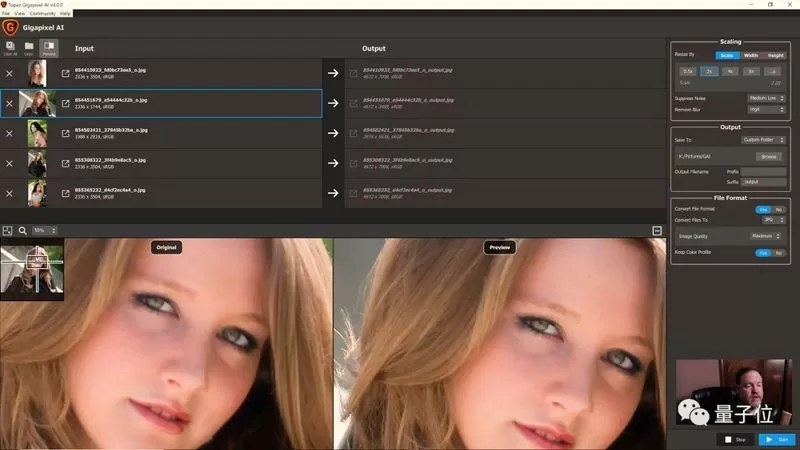Collapse the panel with top-right preview icon
The width and height of the screenshot is (800, 450).
[x=657, y=231]
